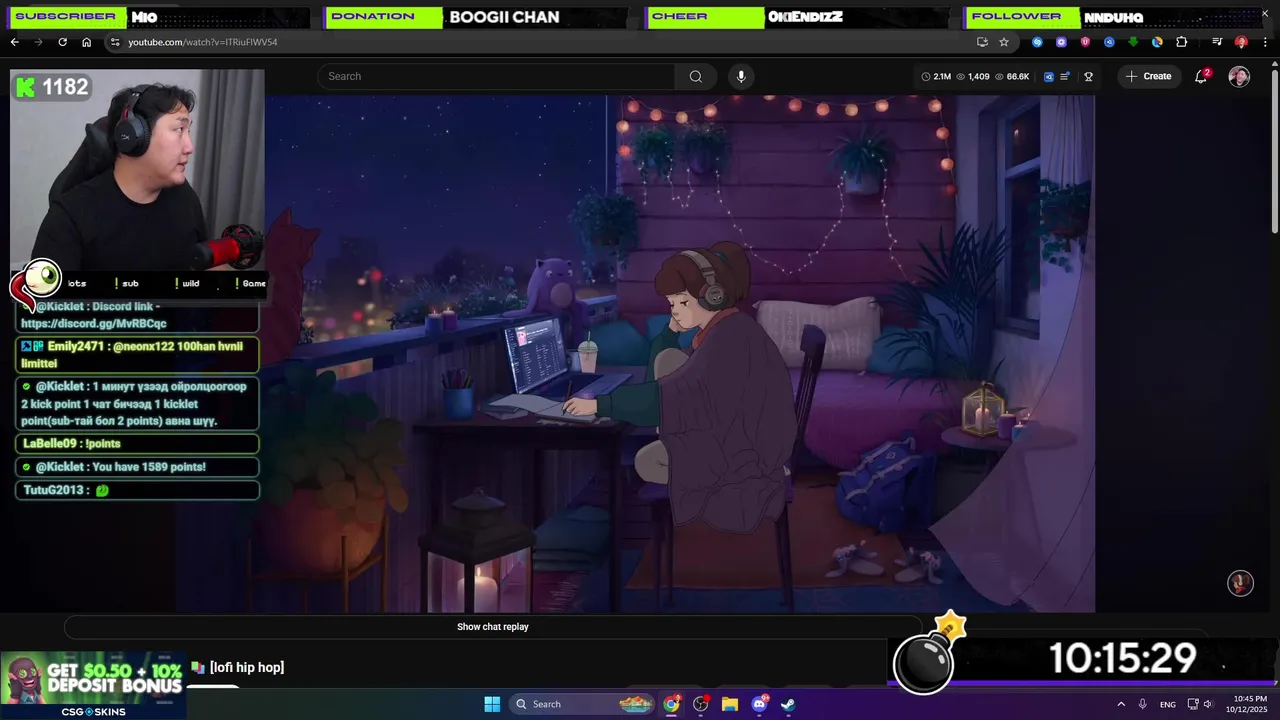Click Emily2471's chat message

click(138, 355)
